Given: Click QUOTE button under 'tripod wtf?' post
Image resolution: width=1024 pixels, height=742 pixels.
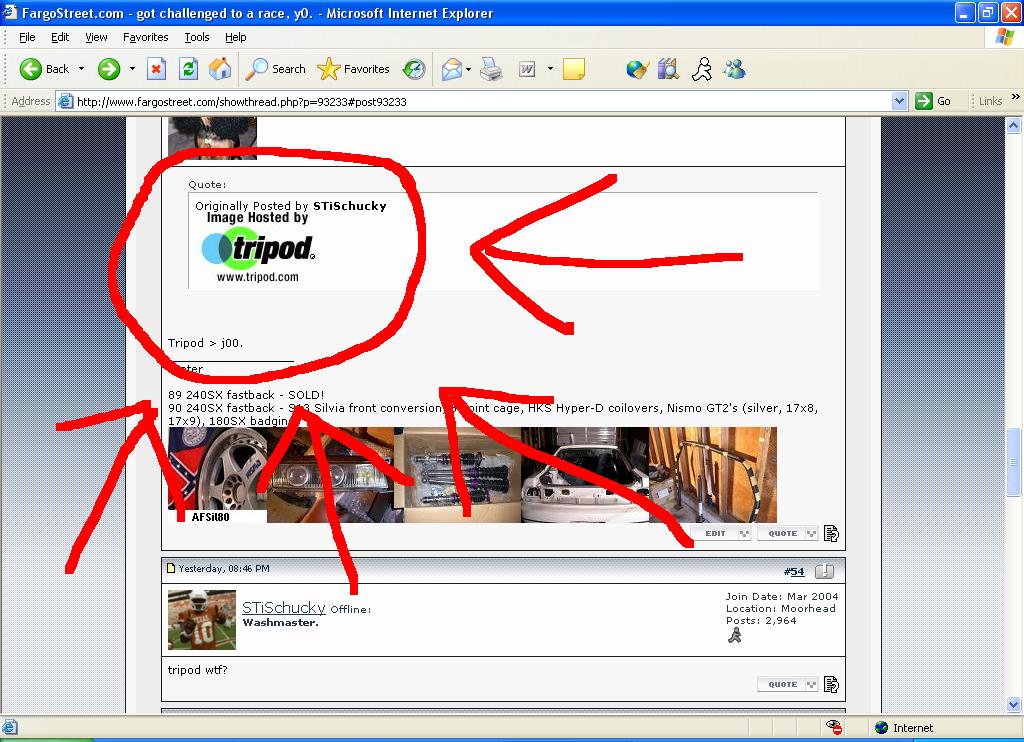Looking at the screenshot, I should pyautogui.click(x=788, y=685).
